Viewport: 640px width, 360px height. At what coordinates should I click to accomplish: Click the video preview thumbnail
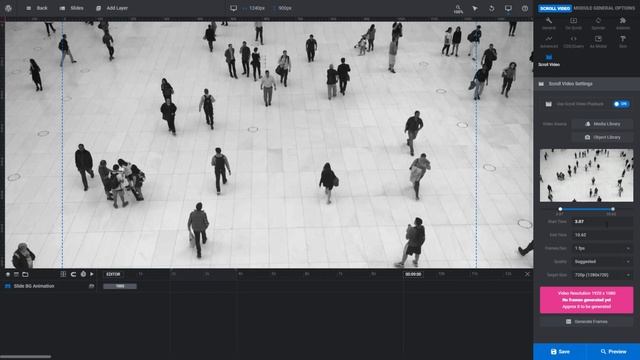coord(587,175)
